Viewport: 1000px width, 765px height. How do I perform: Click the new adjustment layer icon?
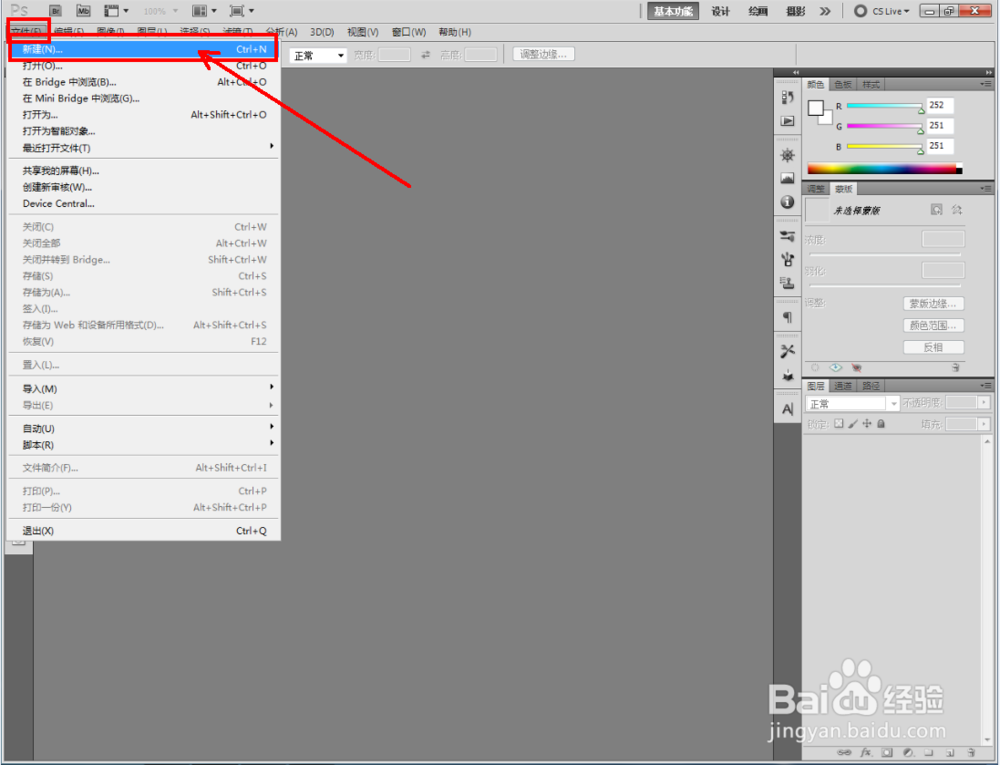click(x=908, y=752)
